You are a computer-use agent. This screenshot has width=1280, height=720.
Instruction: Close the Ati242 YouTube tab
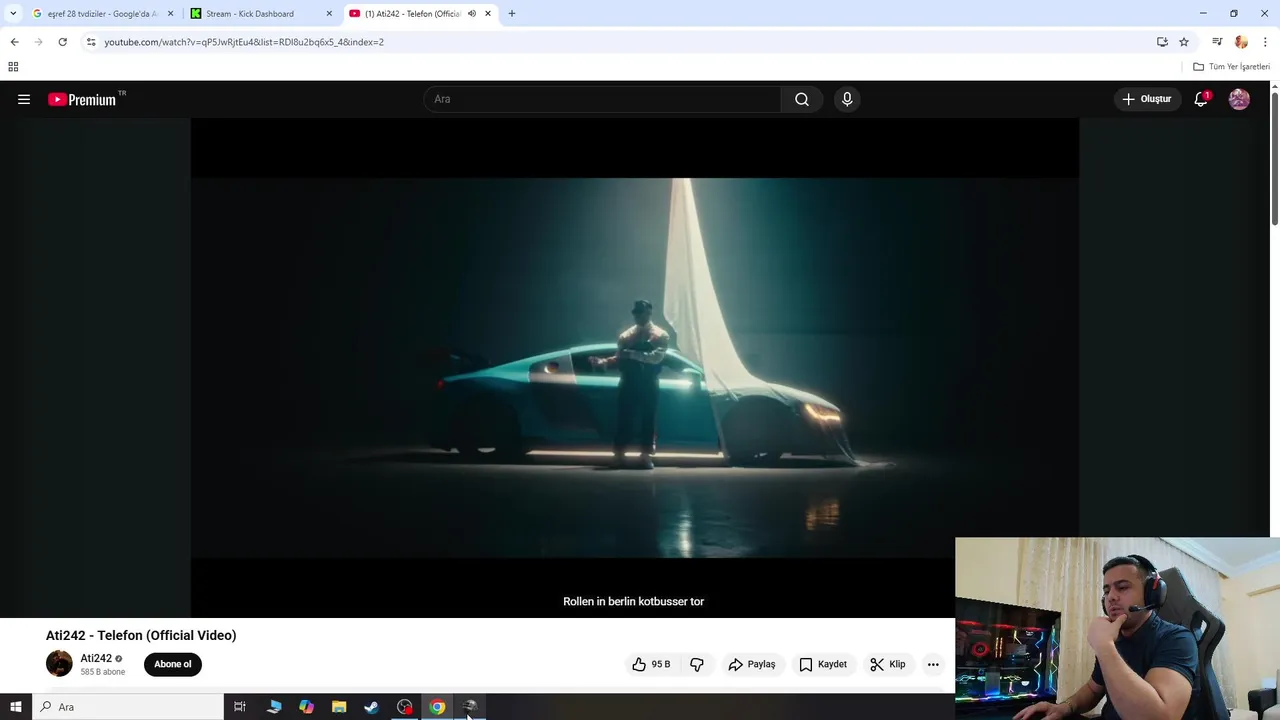[488, 14]
